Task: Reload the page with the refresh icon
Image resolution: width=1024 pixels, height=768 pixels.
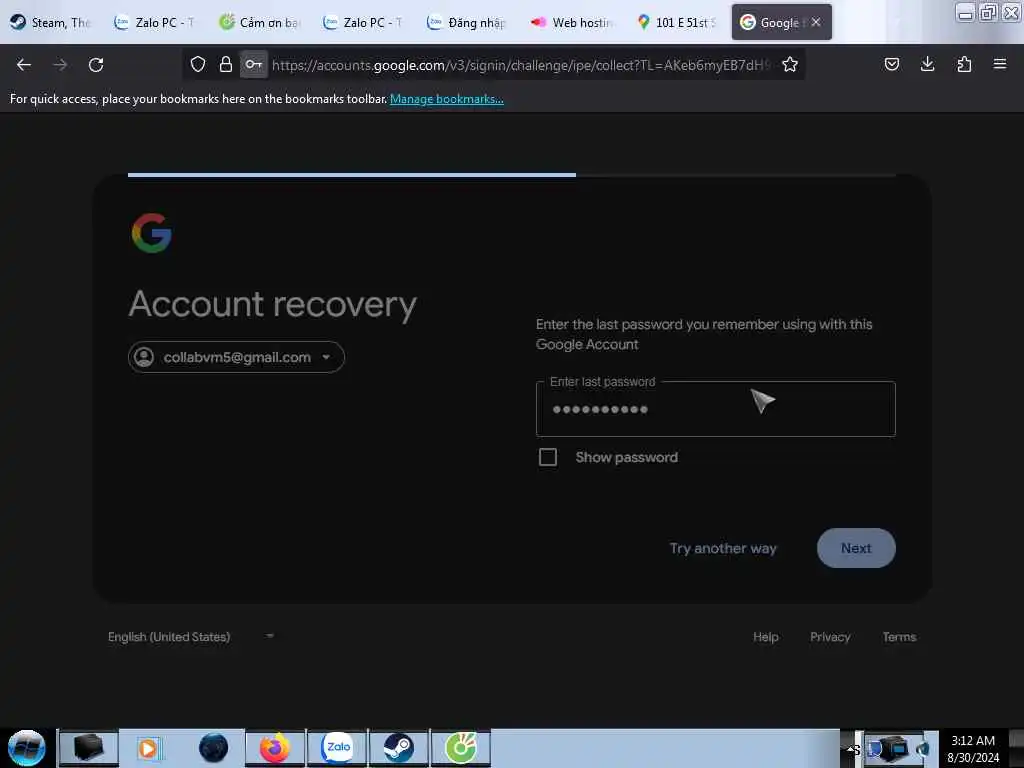Action: point(96,65)
